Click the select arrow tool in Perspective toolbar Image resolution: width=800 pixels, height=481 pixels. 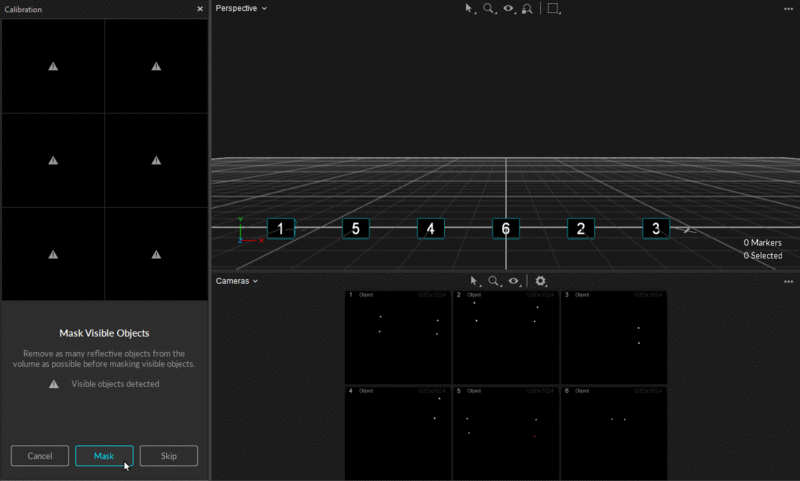(469, 8)
